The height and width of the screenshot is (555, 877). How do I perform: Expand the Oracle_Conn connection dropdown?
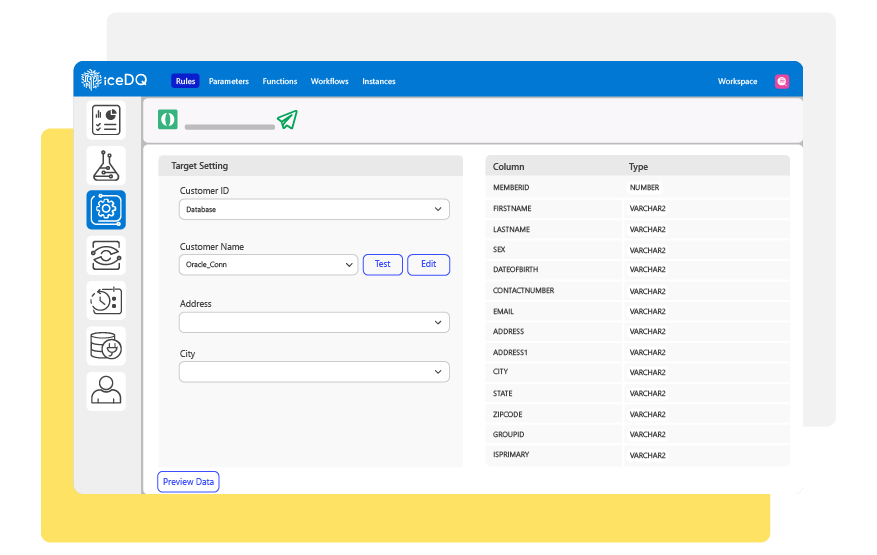click(268, 265)
